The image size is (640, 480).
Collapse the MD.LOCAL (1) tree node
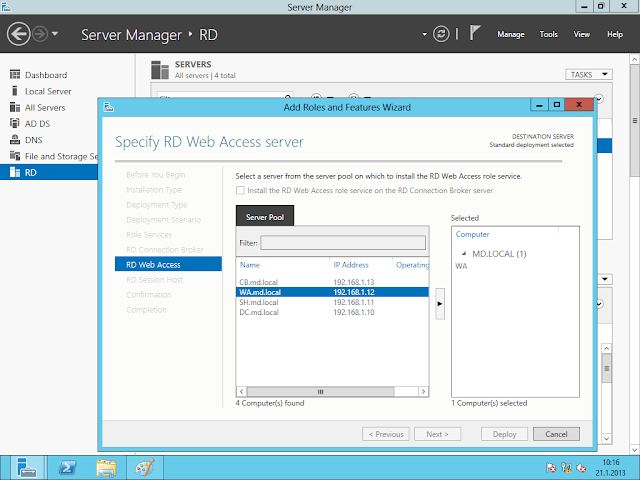click(x=464, y=254)
